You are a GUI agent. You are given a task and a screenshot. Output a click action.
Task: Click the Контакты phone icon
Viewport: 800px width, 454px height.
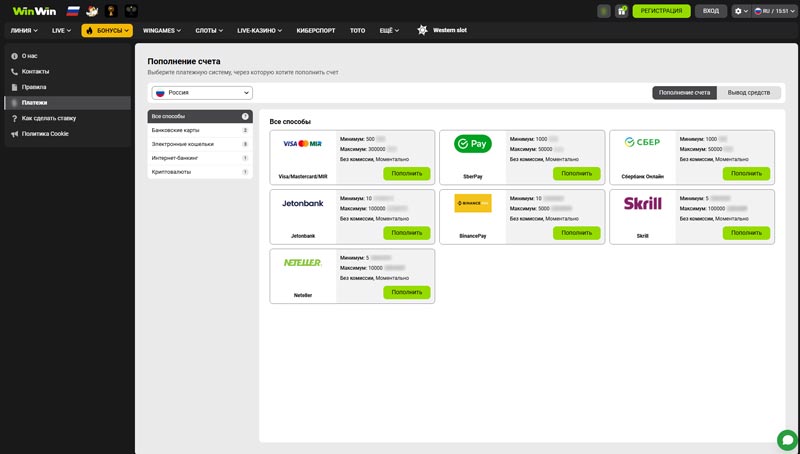click(x=14, y=72)
